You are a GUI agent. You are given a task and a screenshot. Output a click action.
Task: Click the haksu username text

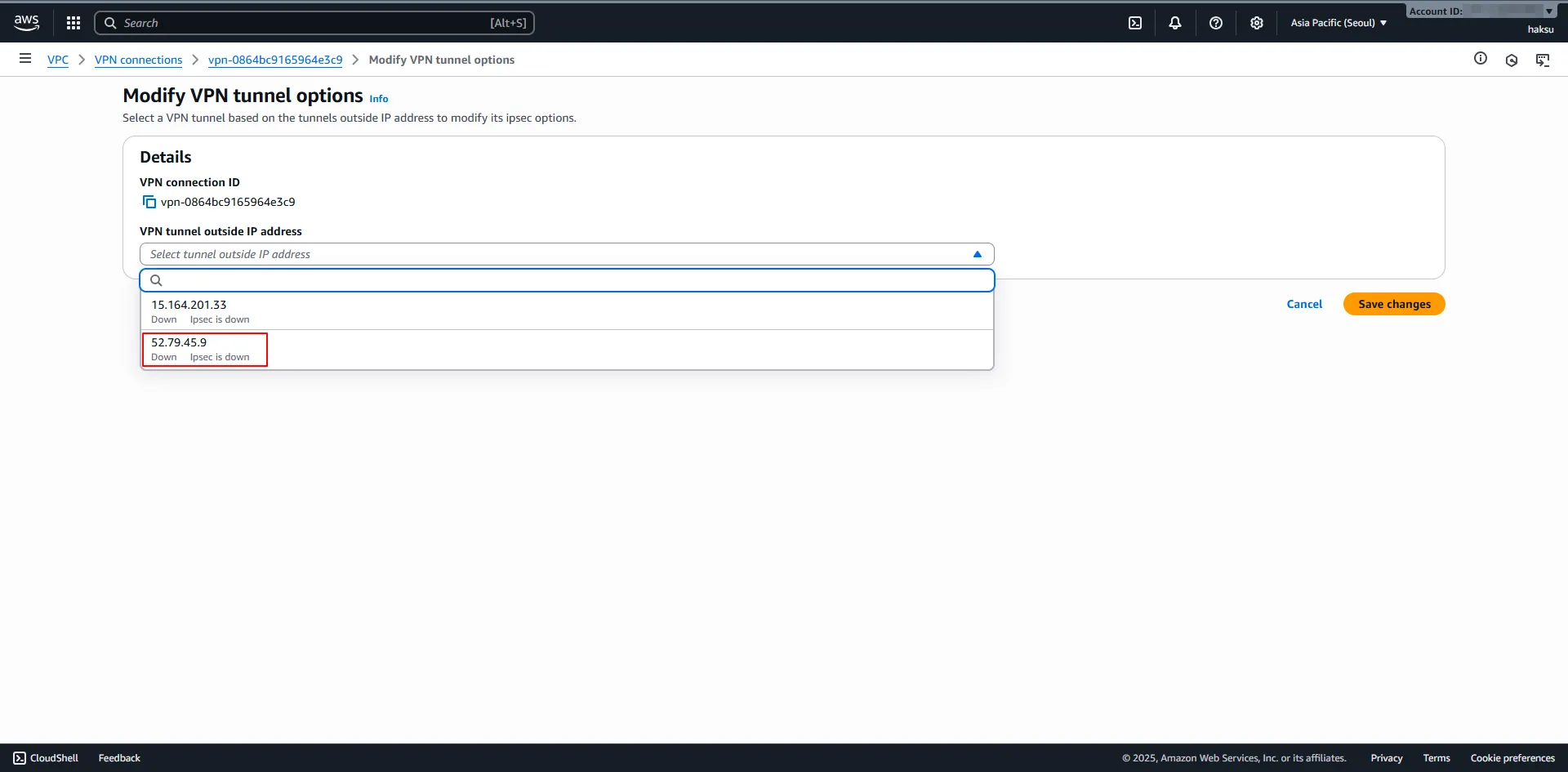click(x=1540, y=29)
